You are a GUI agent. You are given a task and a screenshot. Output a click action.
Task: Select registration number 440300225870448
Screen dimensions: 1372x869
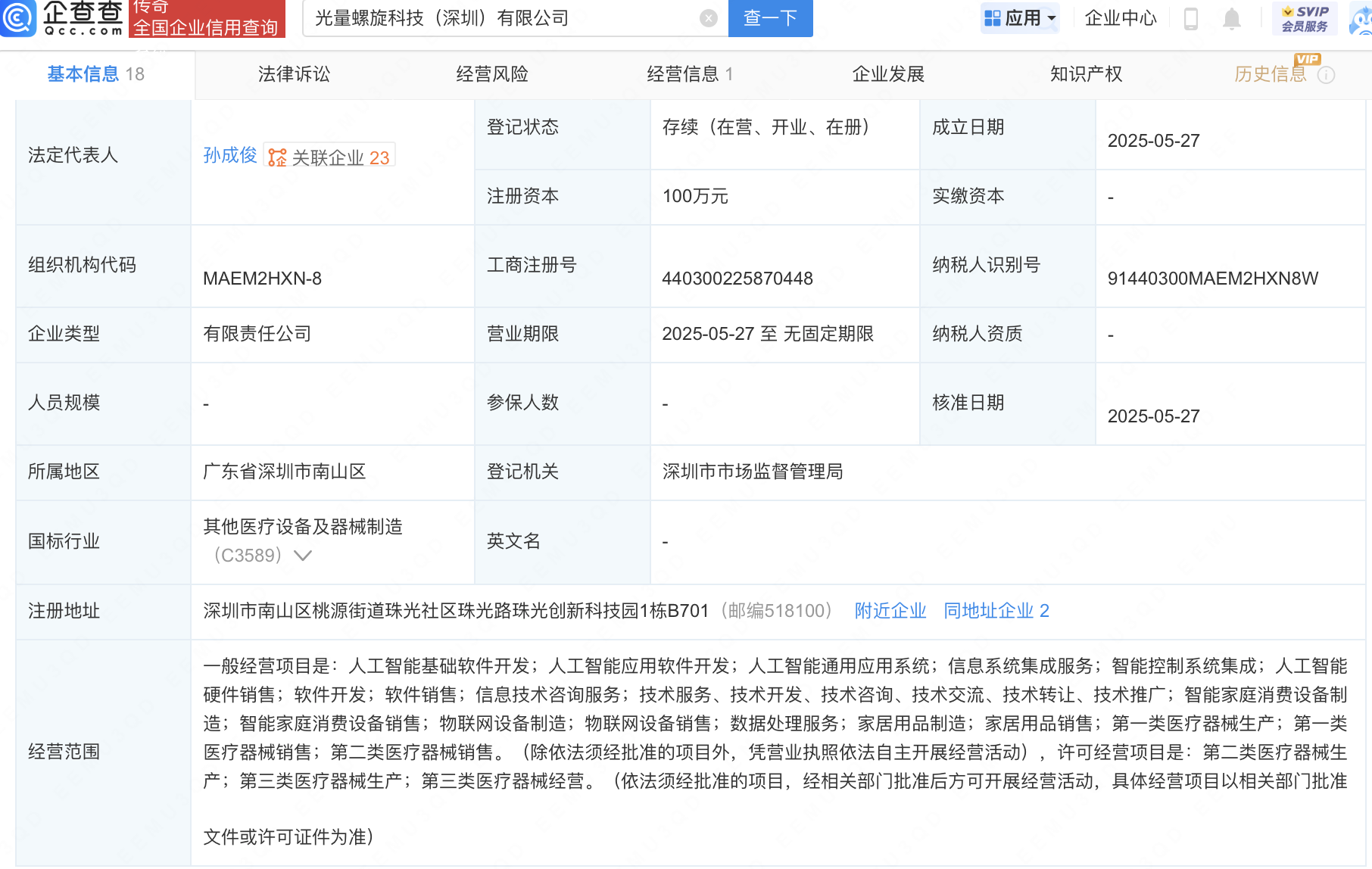[x=737, y=279]
